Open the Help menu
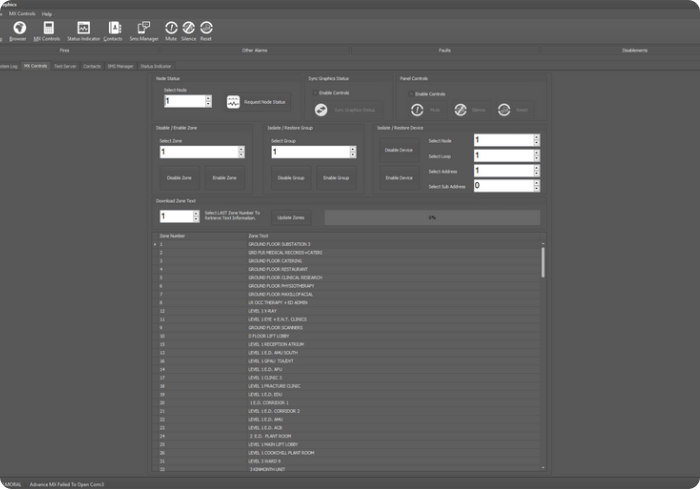 (x=47, y=14)
